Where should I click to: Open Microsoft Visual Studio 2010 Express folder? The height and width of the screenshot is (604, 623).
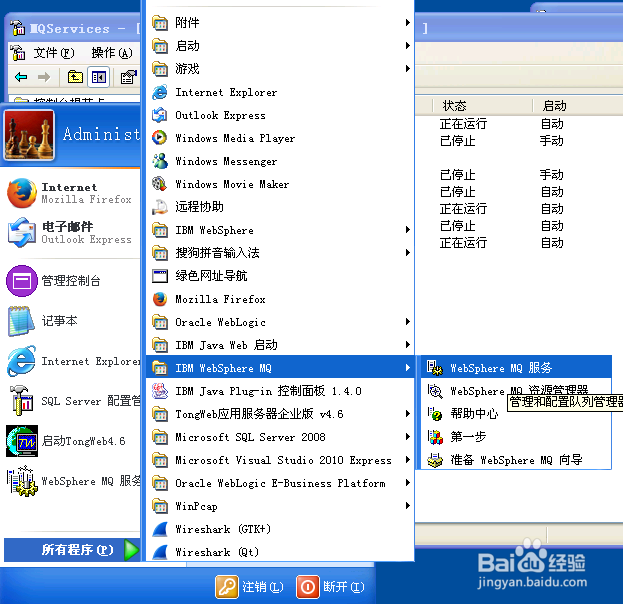pos(280,460)
